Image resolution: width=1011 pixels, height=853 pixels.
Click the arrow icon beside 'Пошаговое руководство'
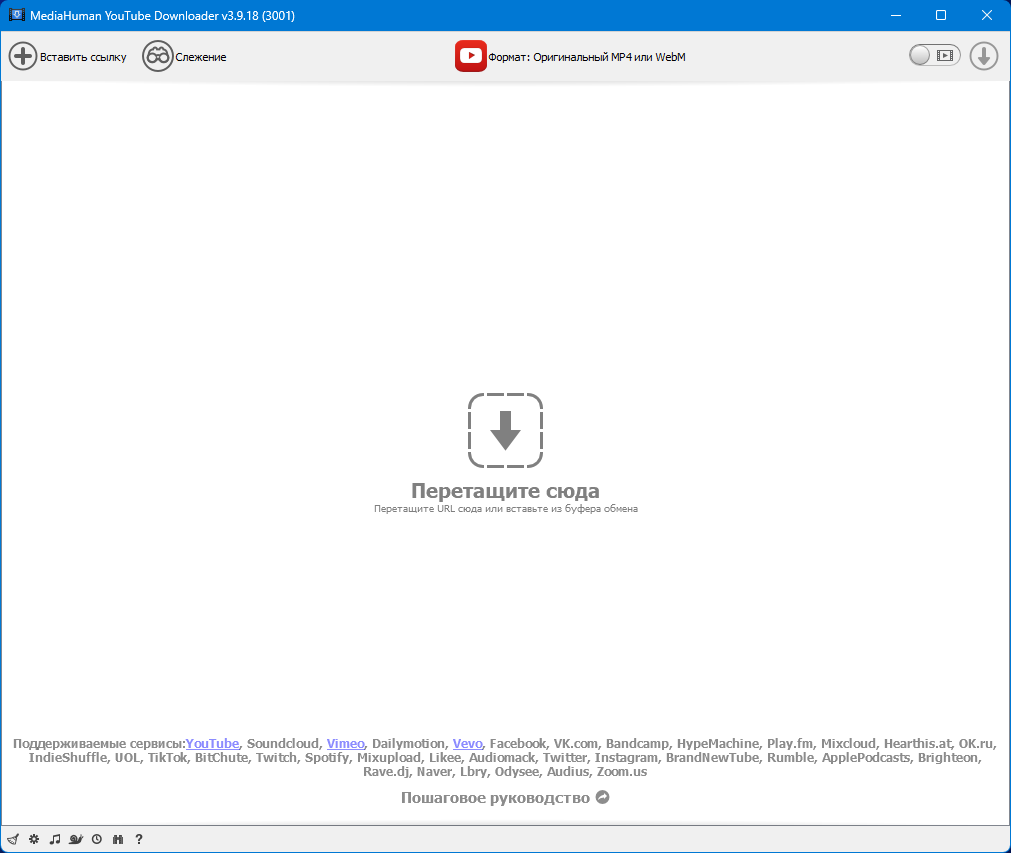click(x=602, y=798)
